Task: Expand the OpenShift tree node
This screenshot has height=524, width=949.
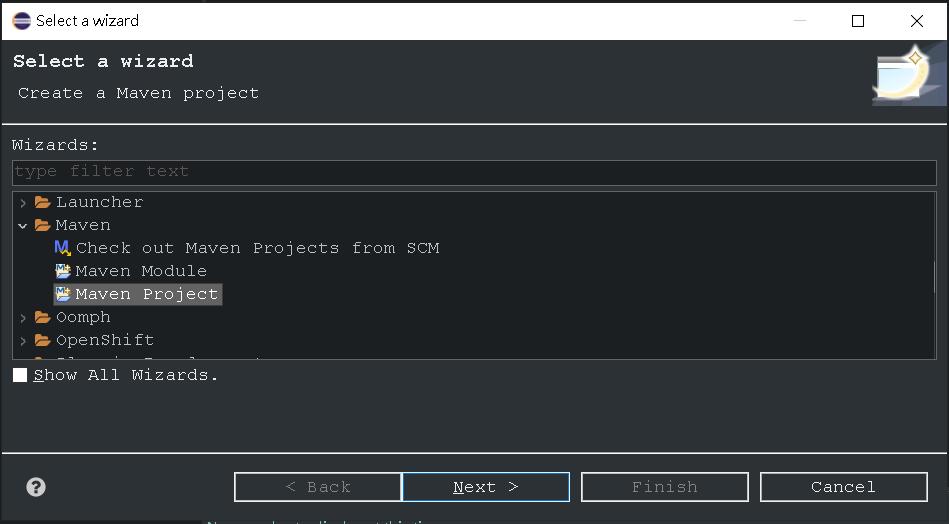Action: [23, 341]
